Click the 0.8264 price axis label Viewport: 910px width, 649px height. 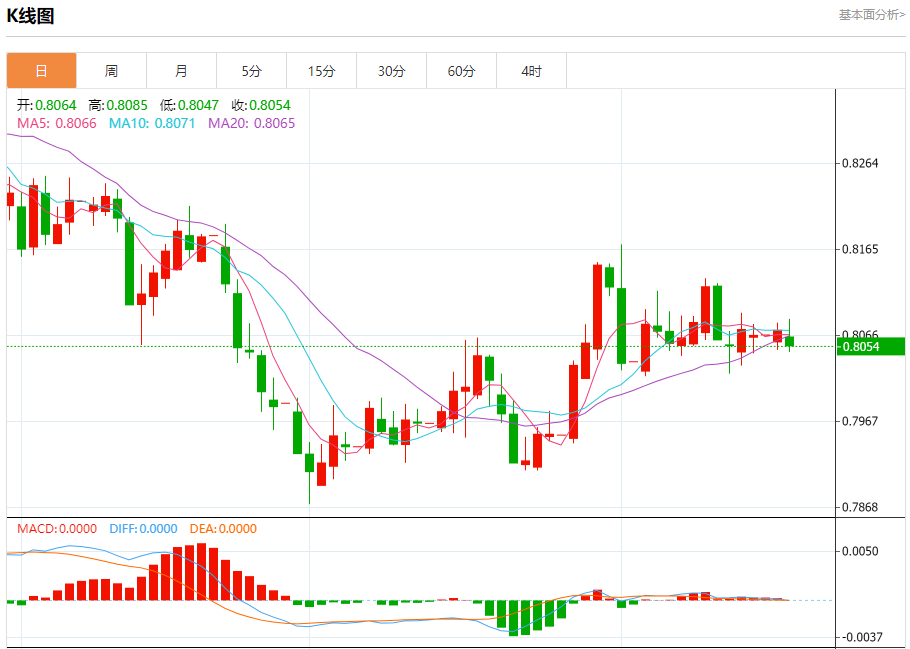860,163
